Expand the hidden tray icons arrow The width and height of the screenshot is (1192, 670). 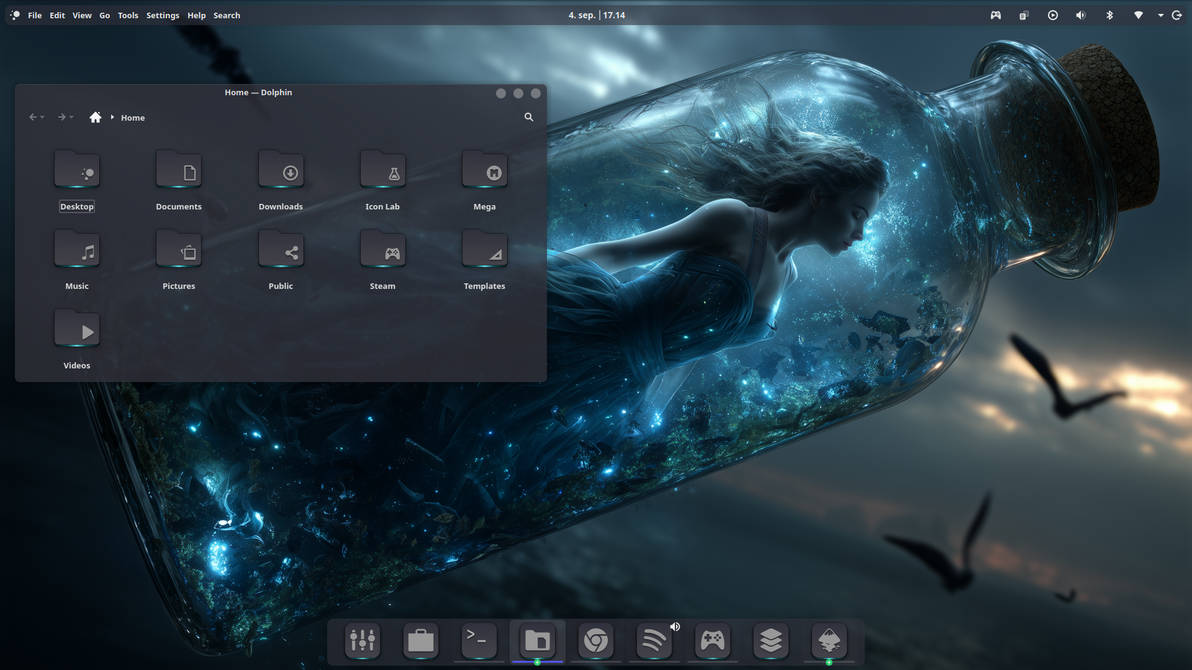pos(1160,15)
